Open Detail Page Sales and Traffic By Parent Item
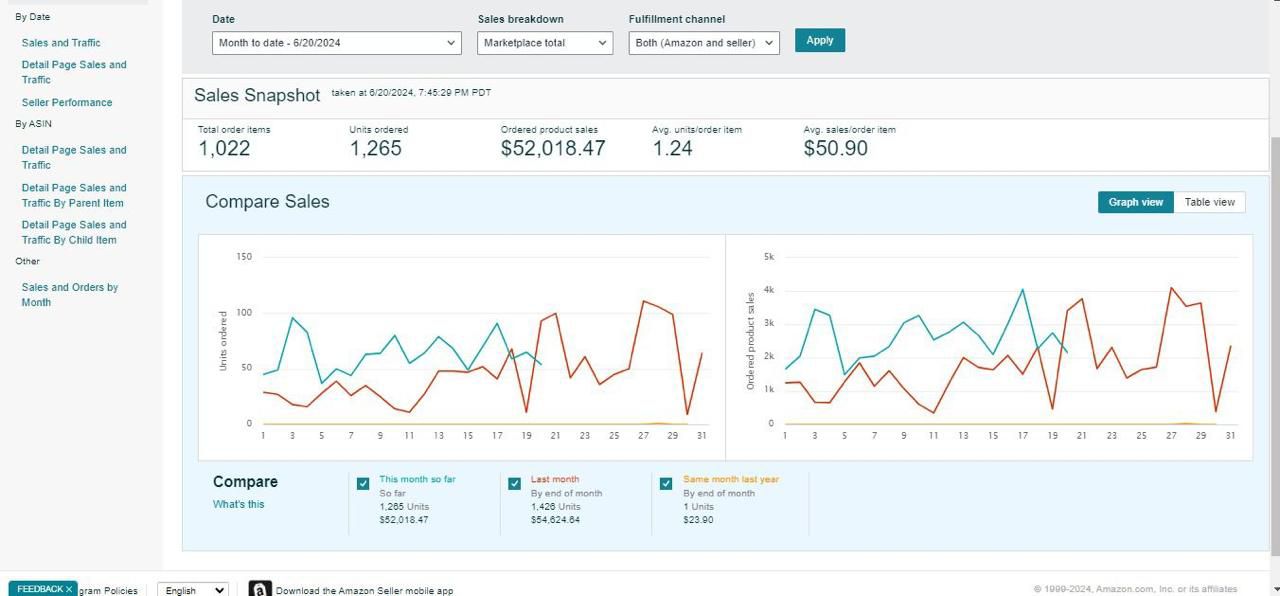The height and width of the screenshot is (596, 1280). point(74,195)
